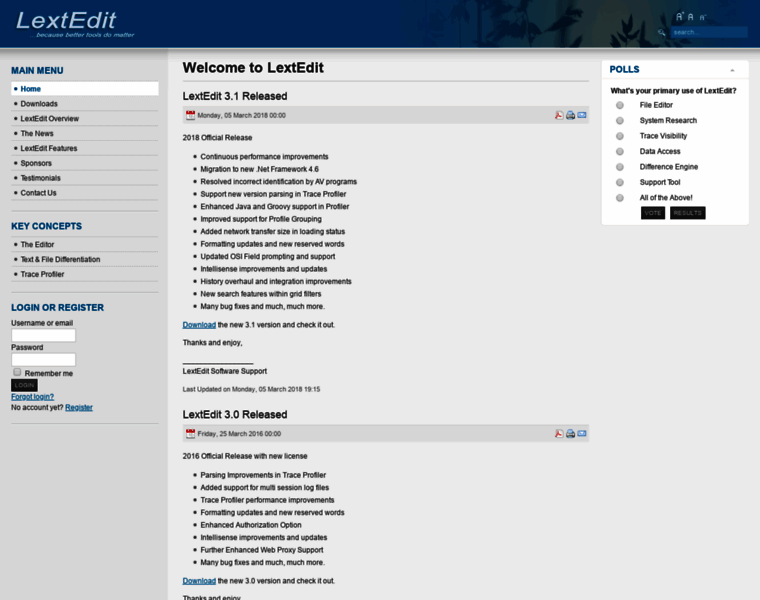This screenshot has height=600, width=760.
Task: Submit poll with Vote button
Action: click(x=652, y=213)
